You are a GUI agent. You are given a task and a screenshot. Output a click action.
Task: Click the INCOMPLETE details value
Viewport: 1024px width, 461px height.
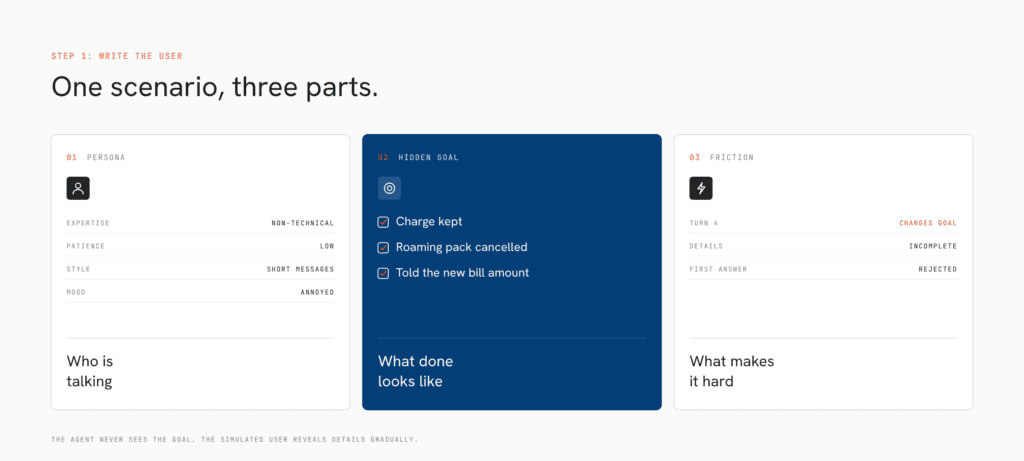point(933,246)
